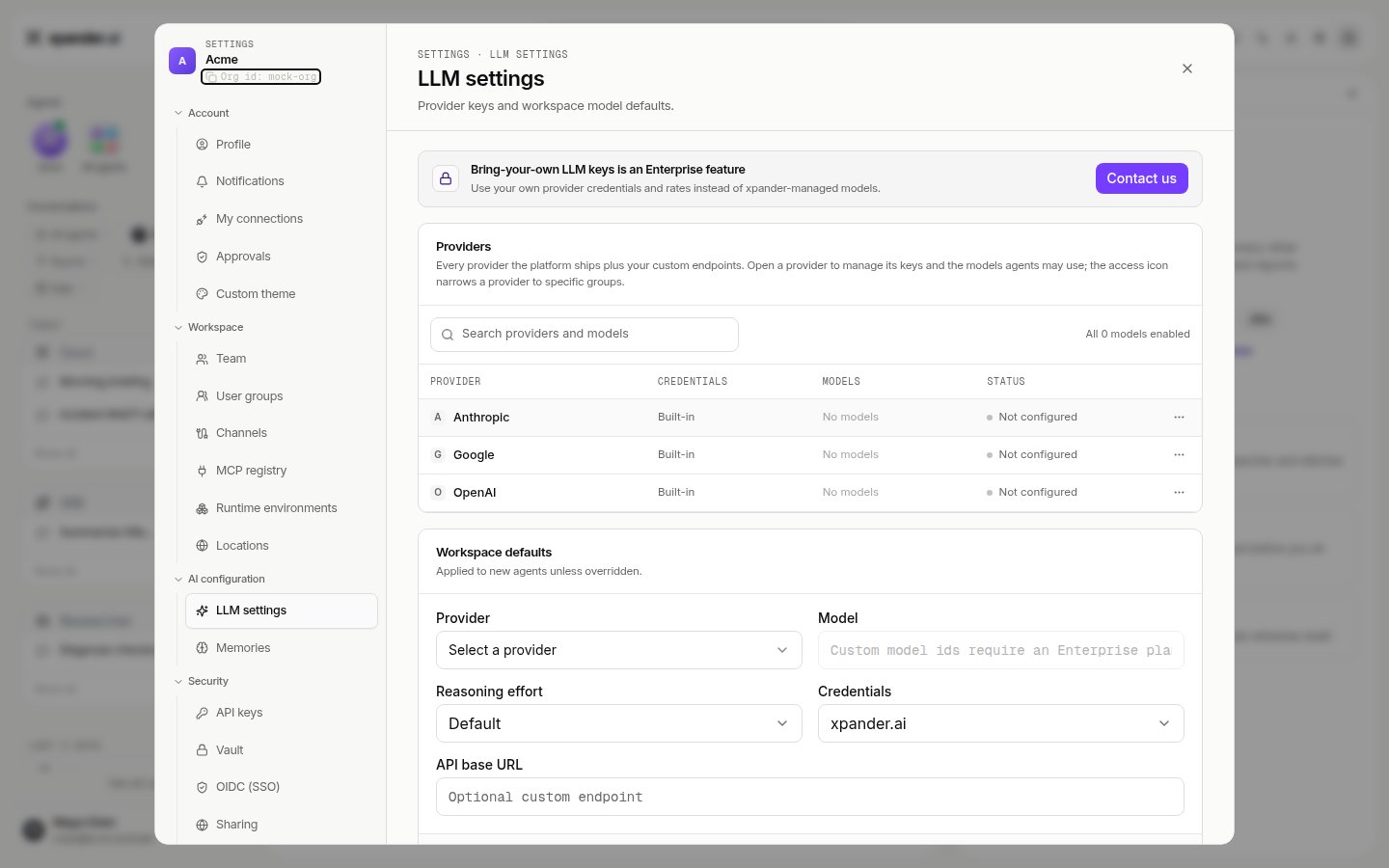Click the Channels icon in sidebar
Viewport: 1389px width, 868px height.
click(202, 434)
